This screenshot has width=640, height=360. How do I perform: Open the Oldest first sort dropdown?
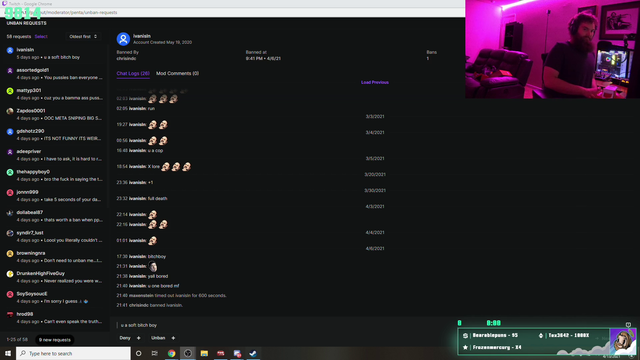click(x=83, y=37)
